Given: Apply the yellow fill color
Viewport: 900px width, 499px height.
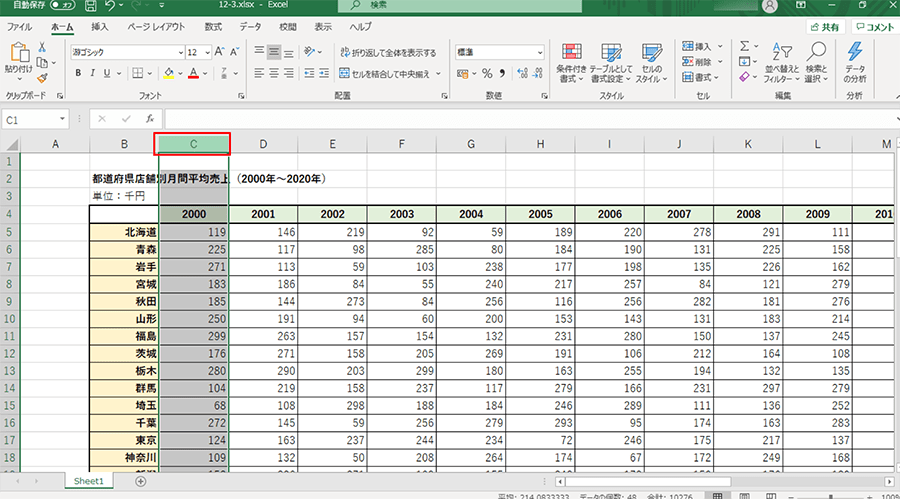Looking at the screenshot, I should pos(169,74).
